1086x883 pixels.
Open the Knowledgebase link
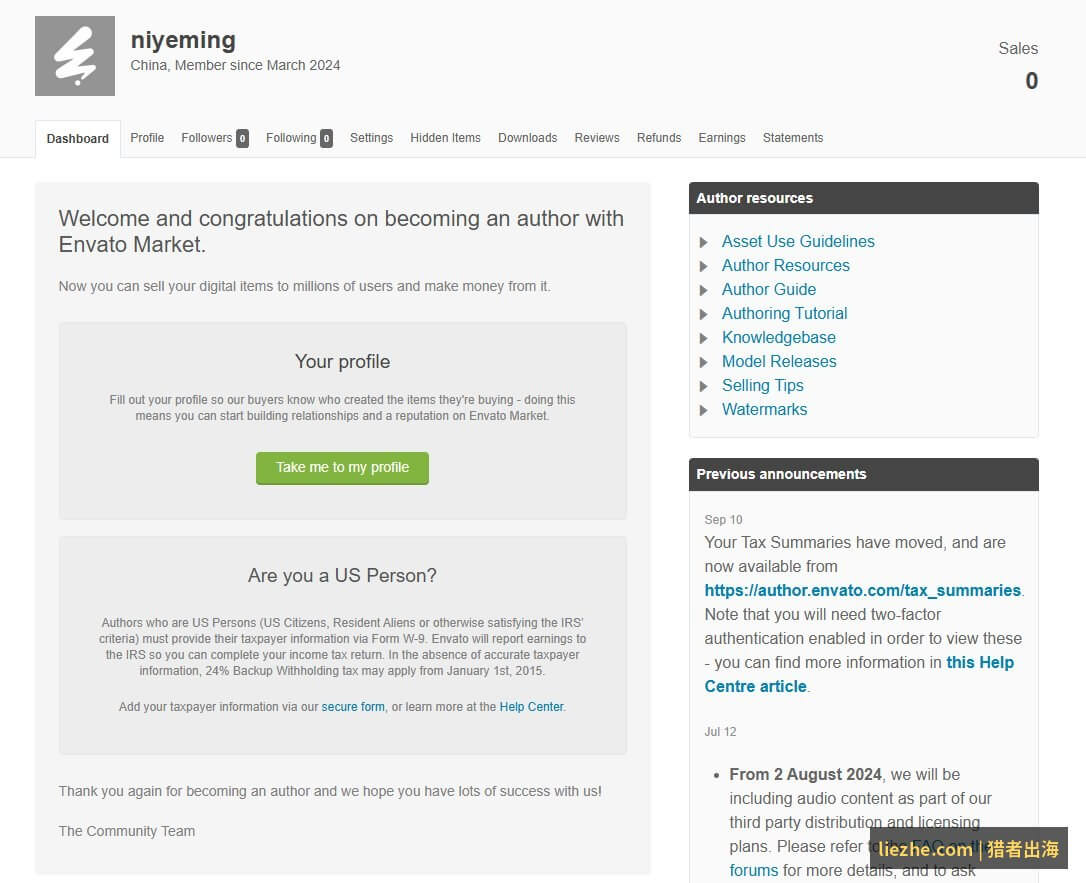[778, 337]
